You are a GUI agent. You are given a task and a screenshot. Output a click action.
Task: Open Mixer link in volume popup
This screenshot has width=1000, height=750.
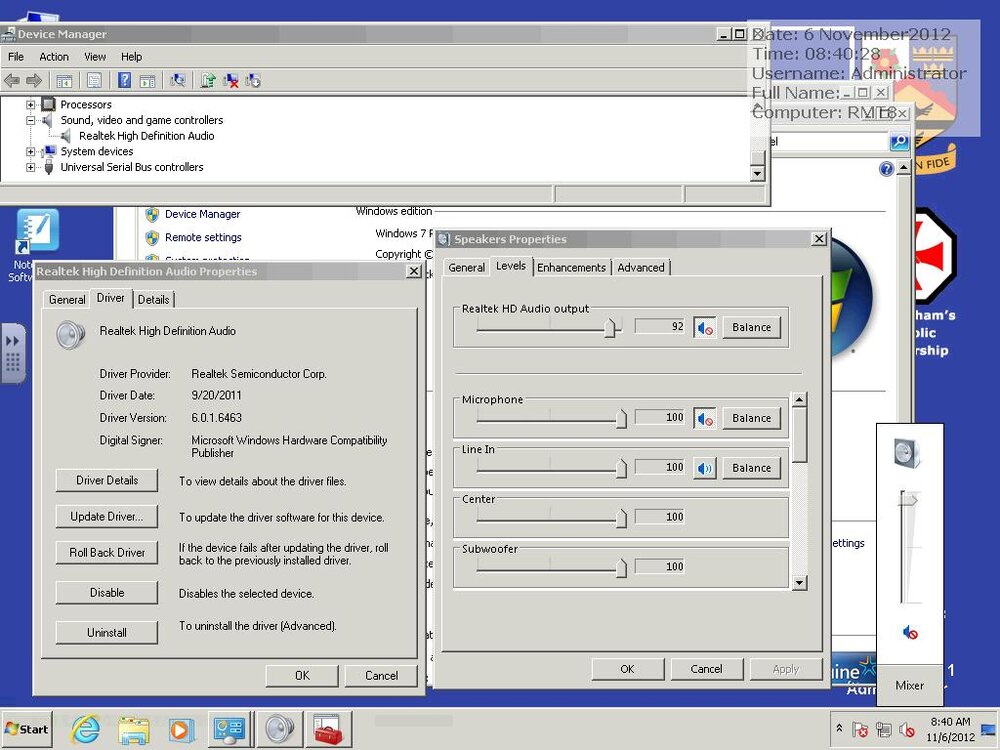tap(909, 686)
